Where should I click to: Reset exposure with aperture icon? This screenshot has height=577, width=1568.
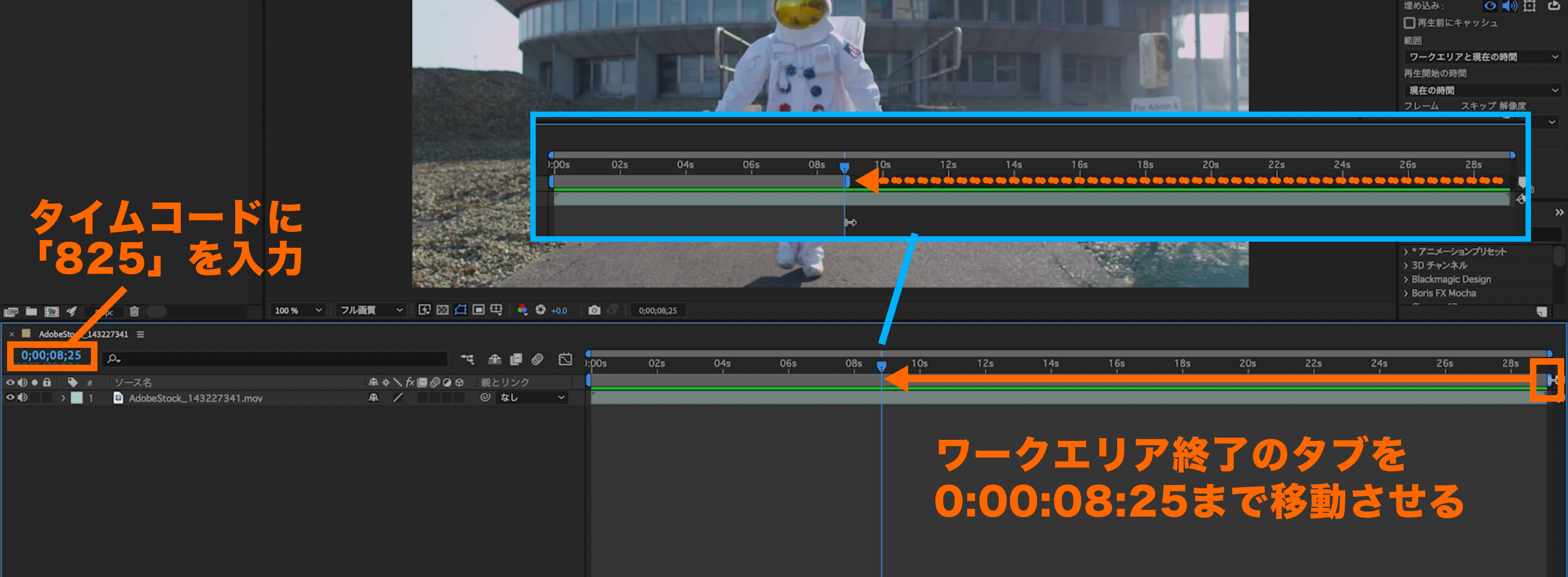541,310
